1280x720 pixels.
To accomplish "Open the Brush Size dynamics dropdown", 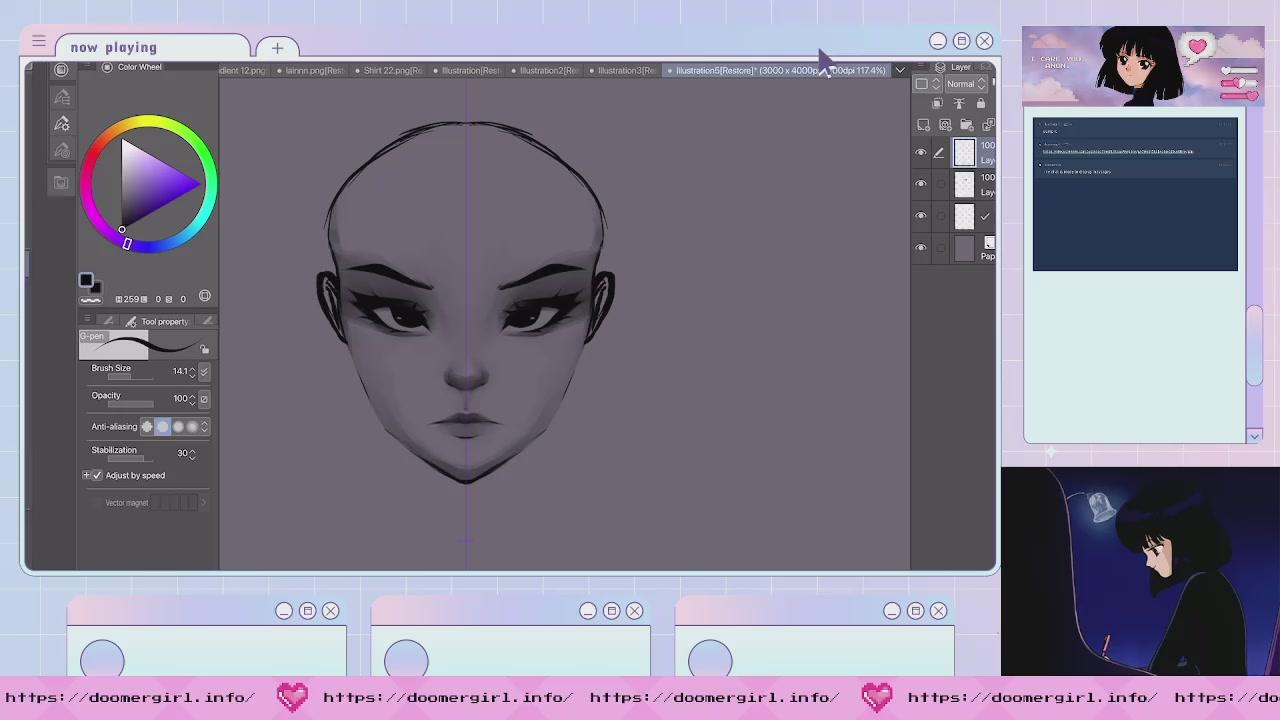I will [204, 371].
